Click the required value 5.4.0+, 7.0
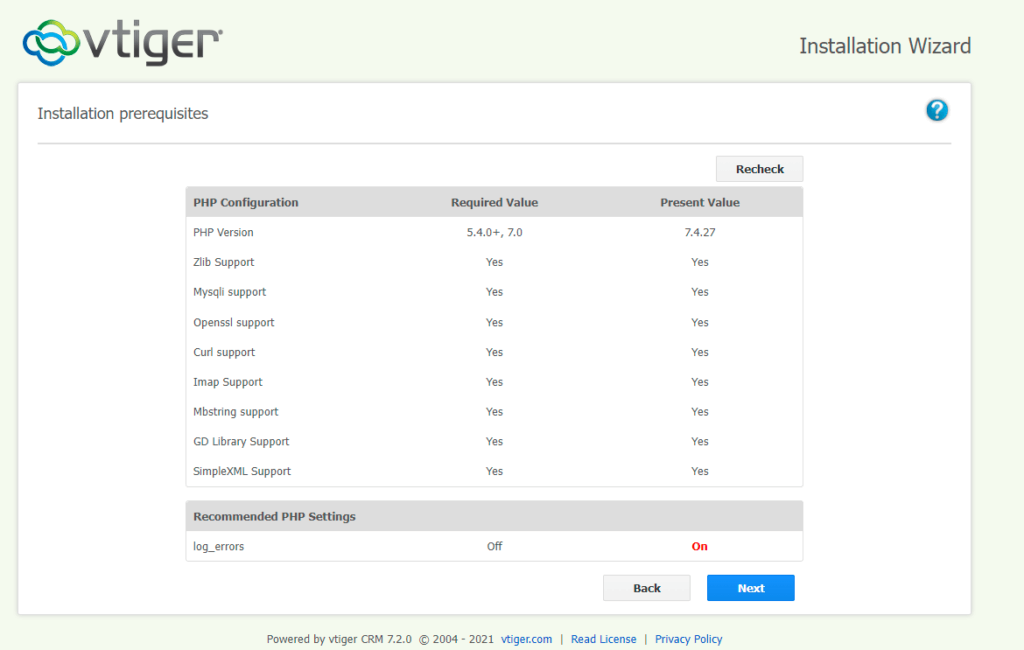The width and height of the screenshot is (1024, 650). (x=494, y=233)
